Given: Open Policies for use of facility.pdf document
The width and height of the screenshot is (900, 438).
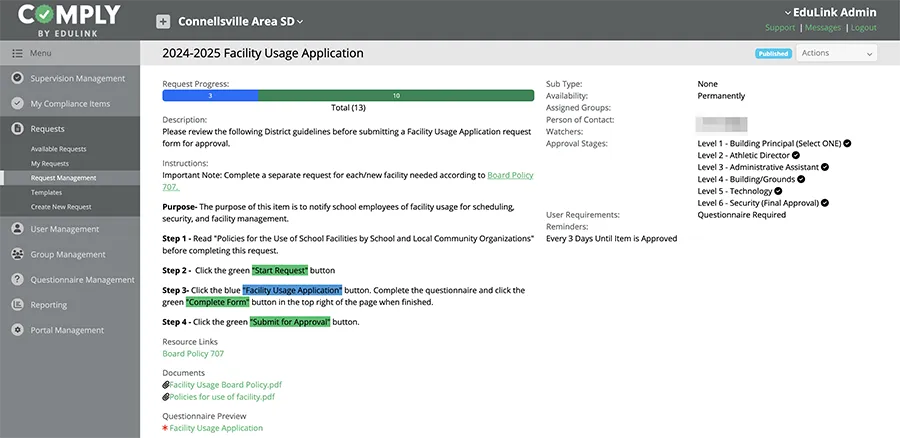Looking at the screenshot, I should 222,397.
